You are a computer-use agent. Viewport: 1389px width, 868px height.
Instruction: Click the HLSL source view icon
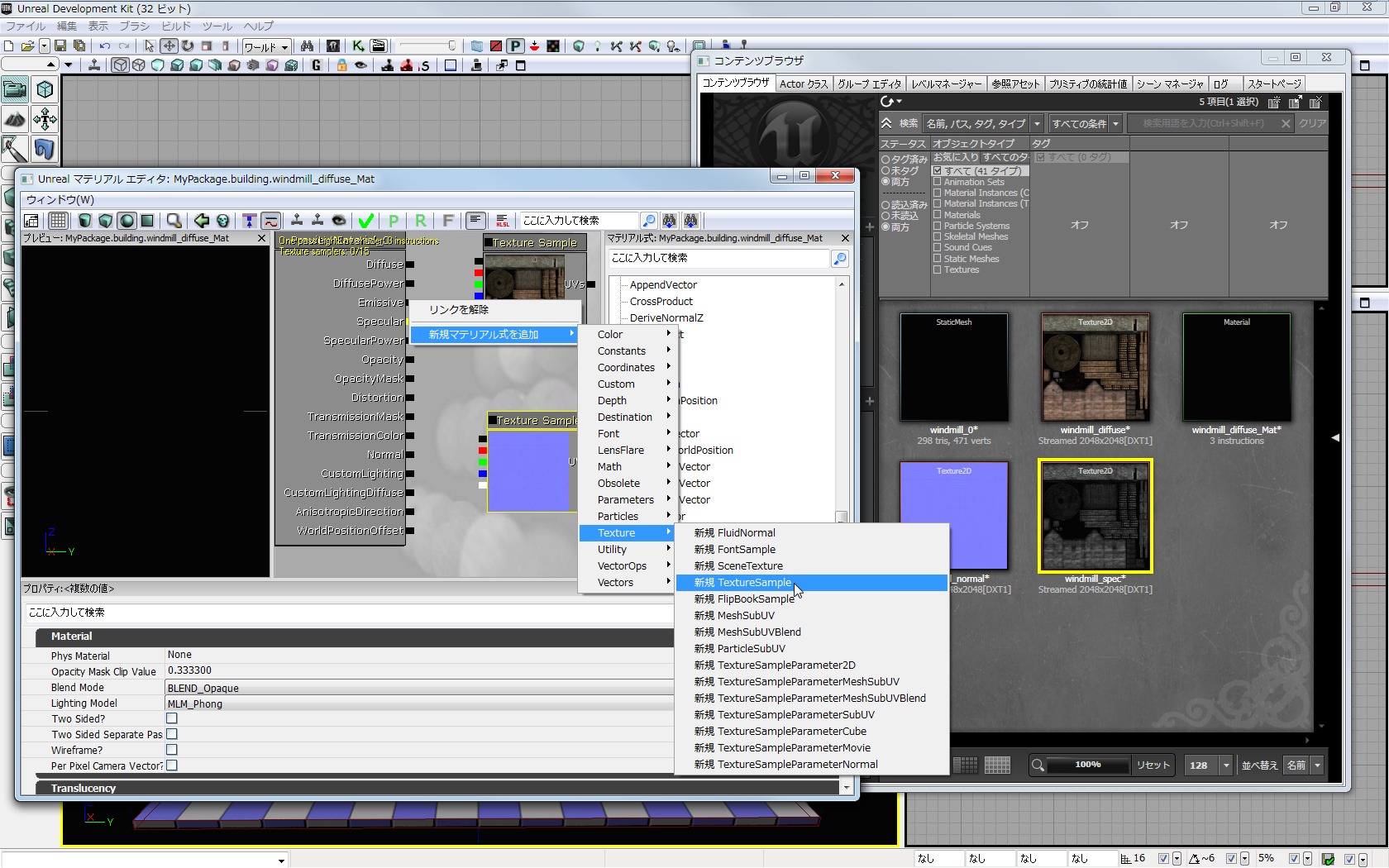tap(502, 221)
